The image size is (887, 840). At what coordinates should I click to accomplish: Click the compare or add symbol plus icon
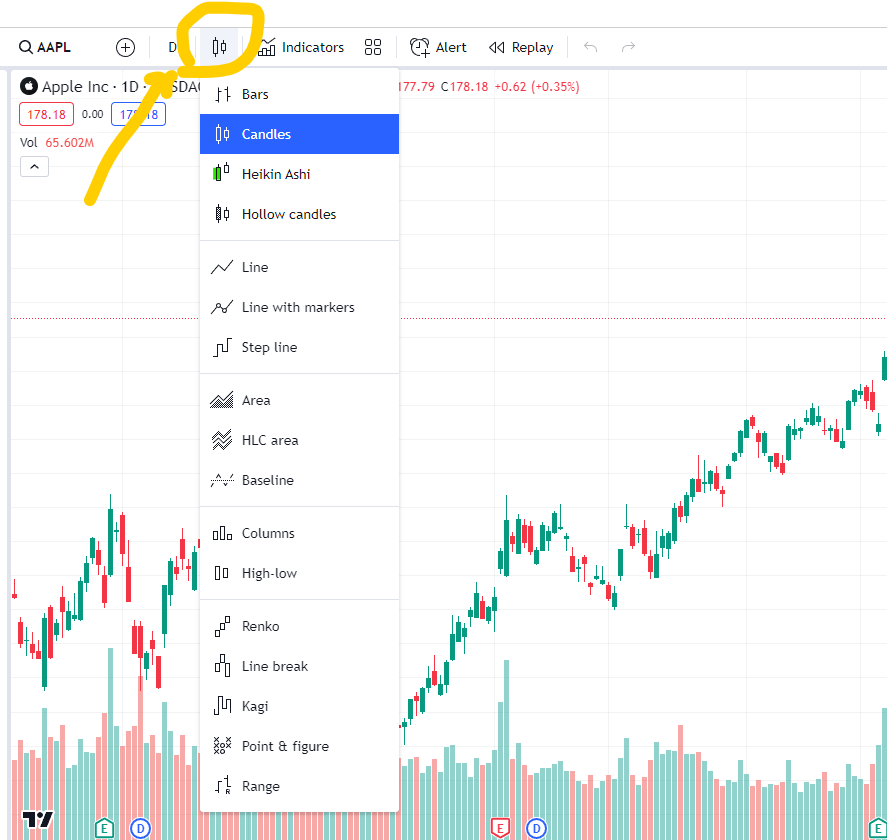(x=125, y=48)
